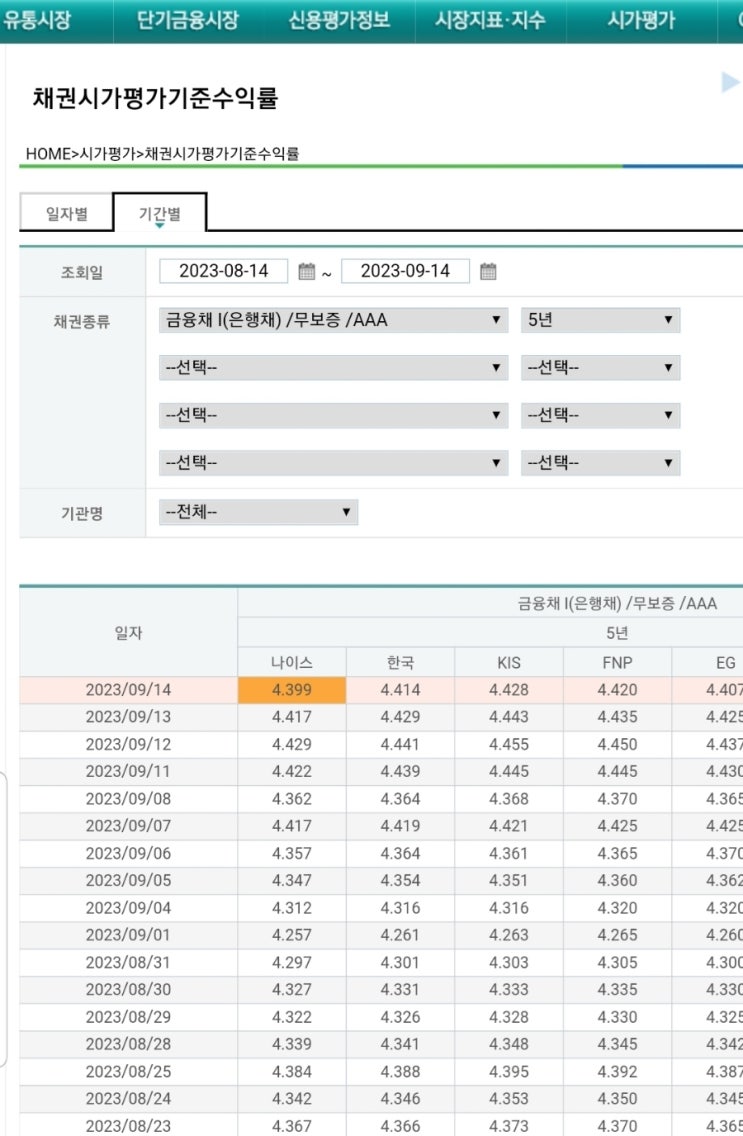The image size is (743, 1136).
Task: Open the 기관명 --전체-- dropdown
Action: point(259,512)
